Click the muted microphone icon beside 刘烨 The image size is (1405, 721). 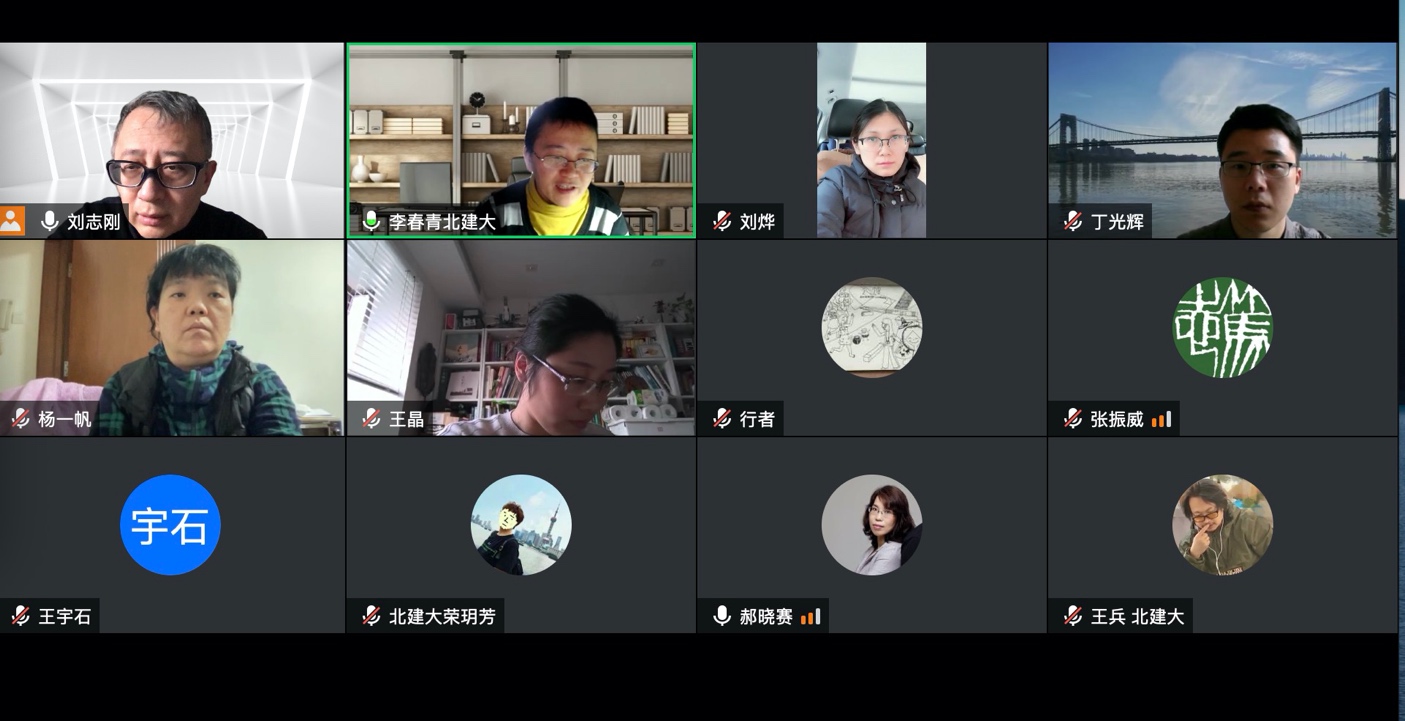(x=722, y=221)
